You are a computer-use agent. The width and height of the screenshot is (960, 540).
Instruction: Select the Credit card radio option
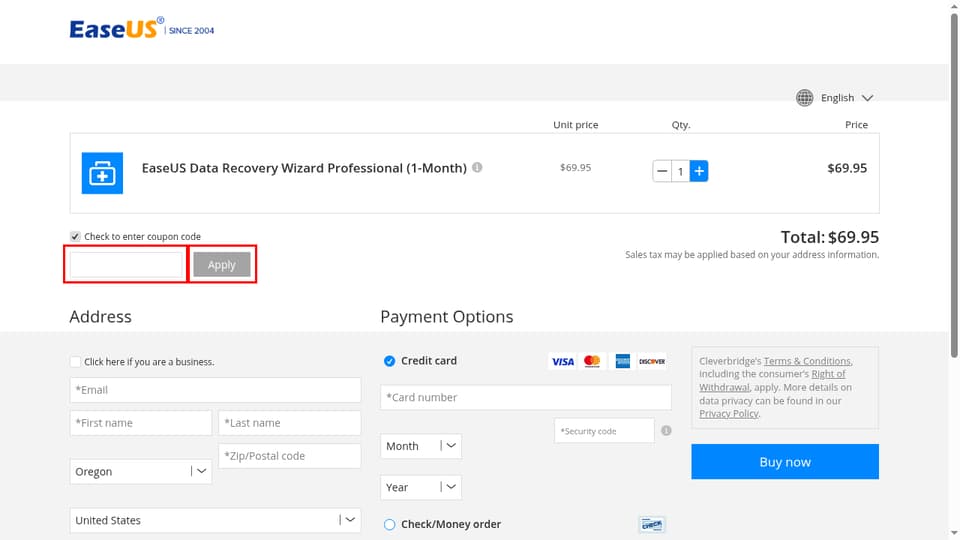click(389, 361)
